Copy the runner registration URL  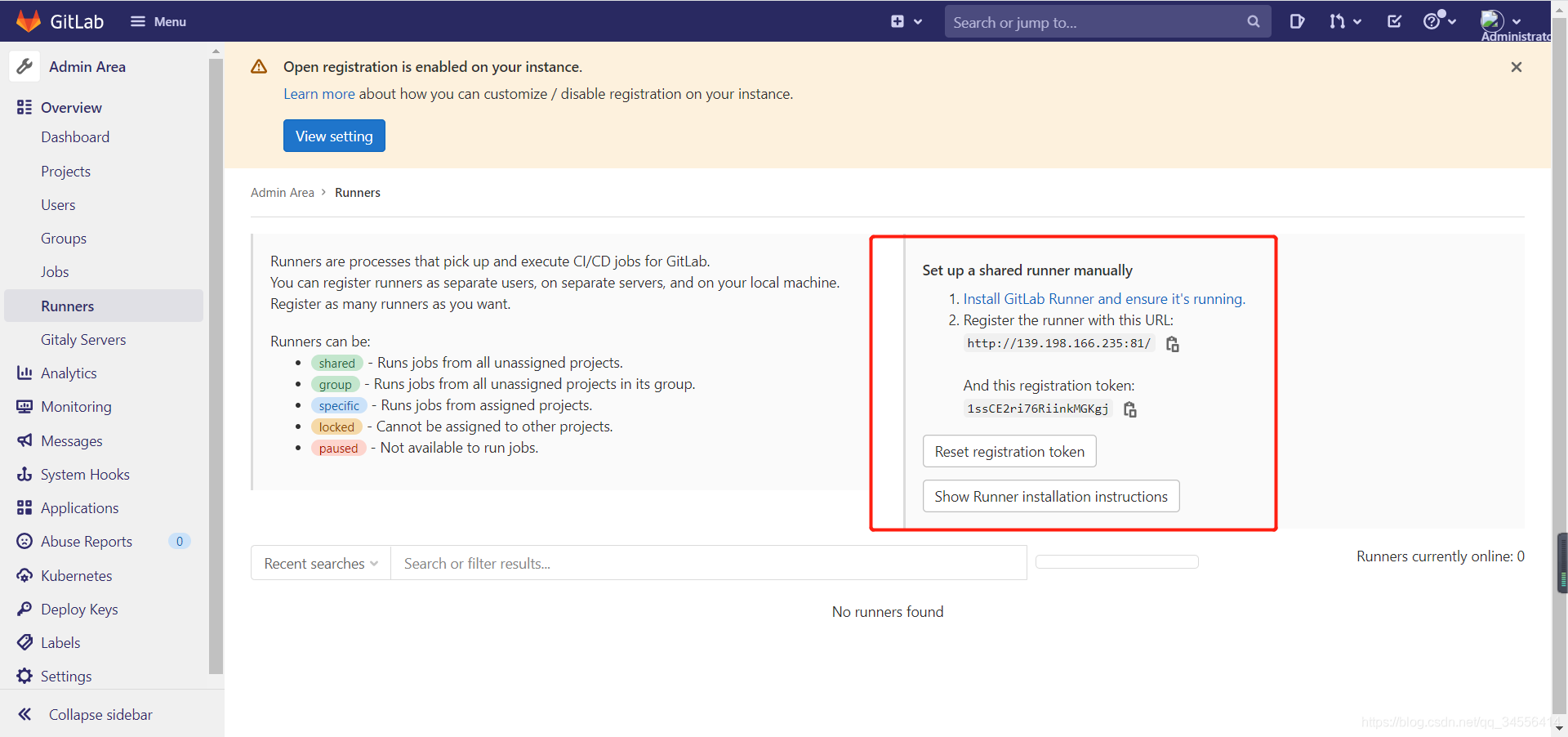(1171, 343)
